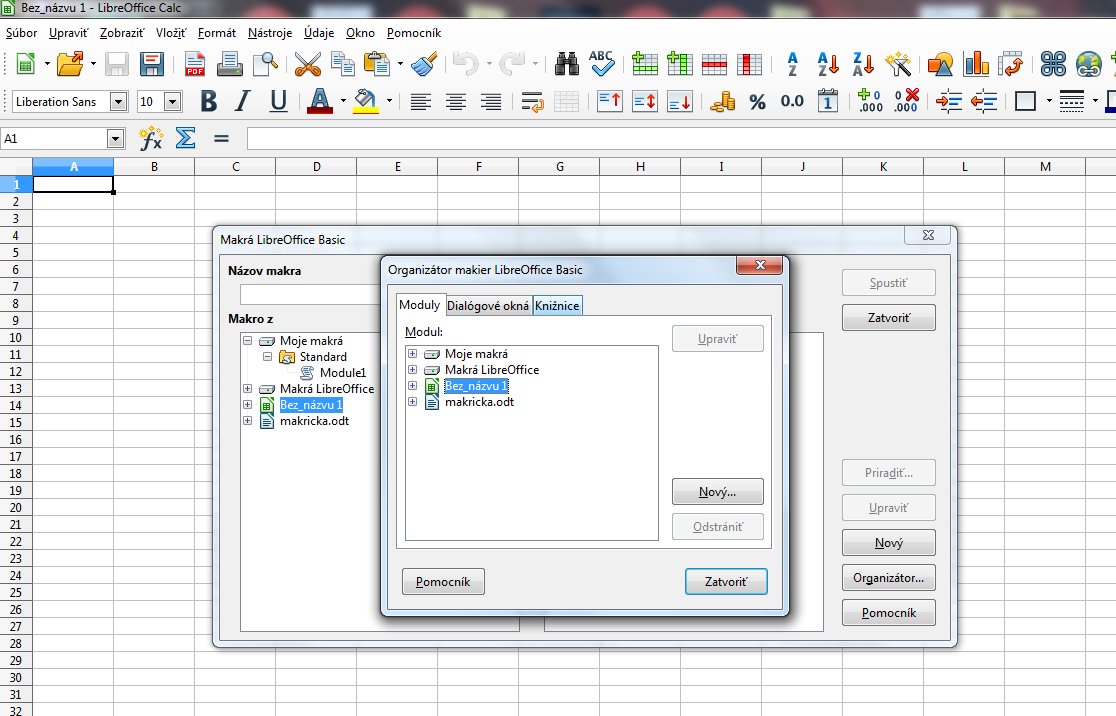Switch to the Knižnice tab
Viewport: 1116px width, 716px height.
pyautogui.click(x=557, y=306)
